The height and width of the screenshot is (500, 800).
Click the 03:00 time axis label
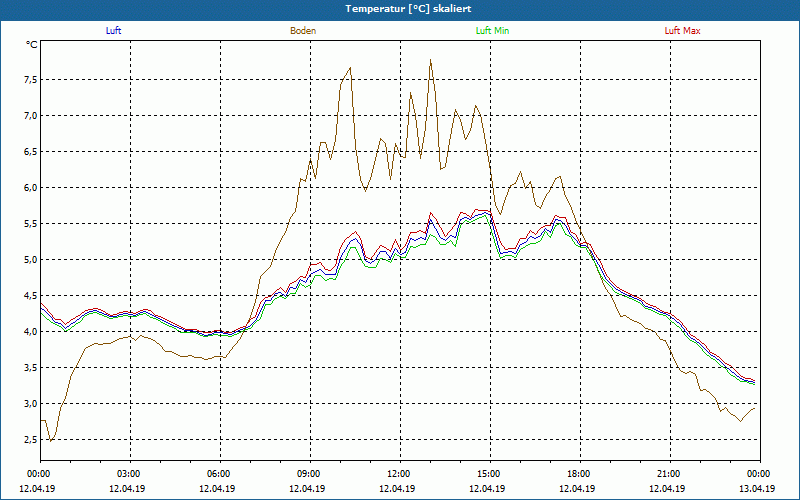(129, 473)
